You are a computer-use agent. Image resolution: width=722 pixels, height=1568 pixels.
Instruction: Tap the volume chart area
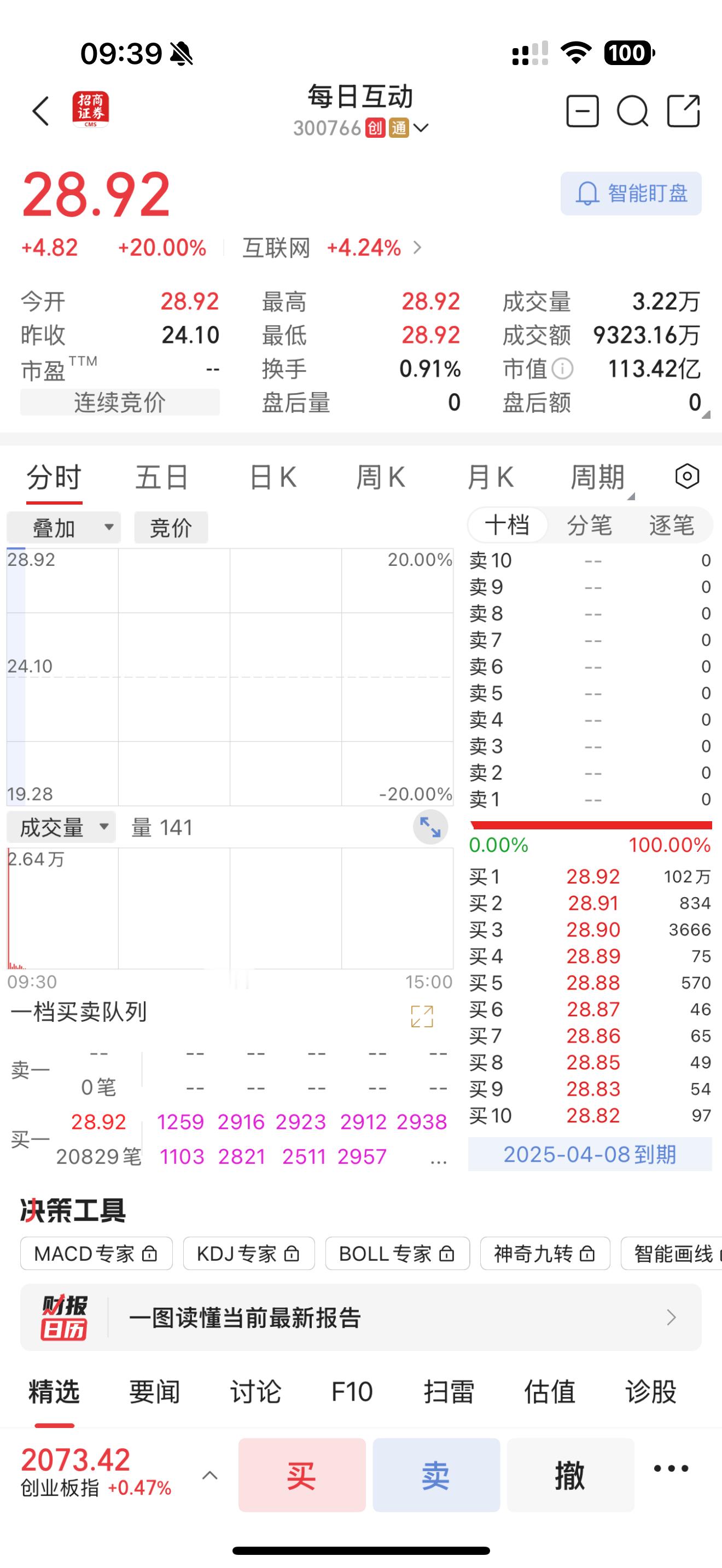click(230, 908)
